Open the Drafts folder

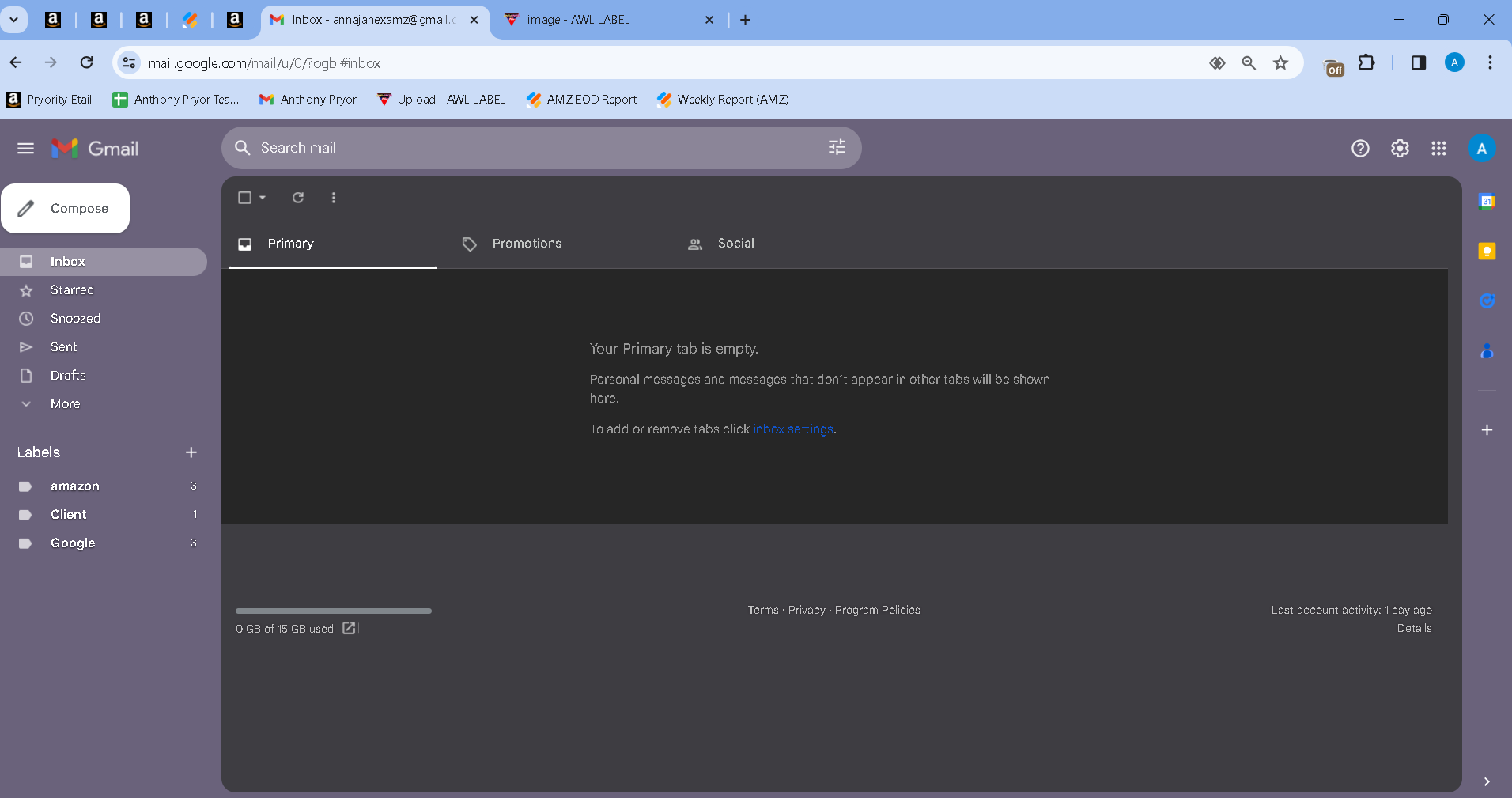(103, 376)
